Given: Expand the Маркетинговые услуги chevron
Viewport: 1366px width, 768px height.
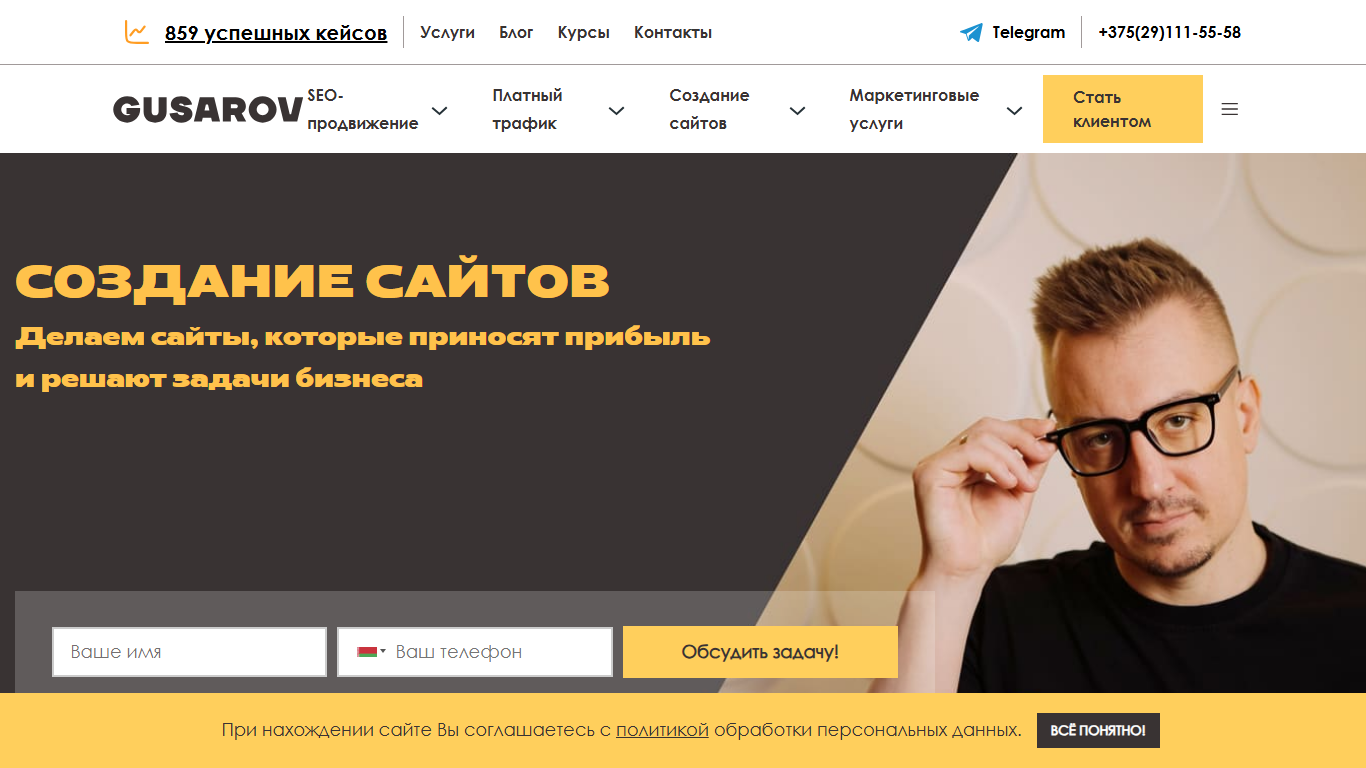Looking at the screenshot, I should coord(1014,110).
